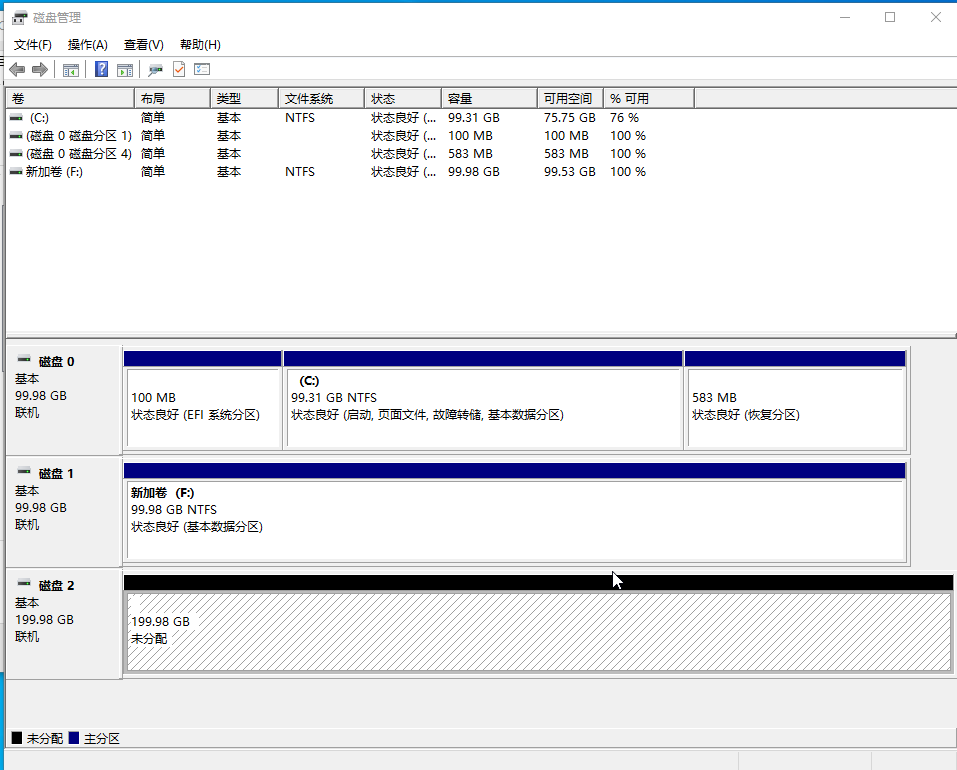Sort volumes by 容量 column header
The height and width of the screenshot is (770, 957).
(489, 99)
